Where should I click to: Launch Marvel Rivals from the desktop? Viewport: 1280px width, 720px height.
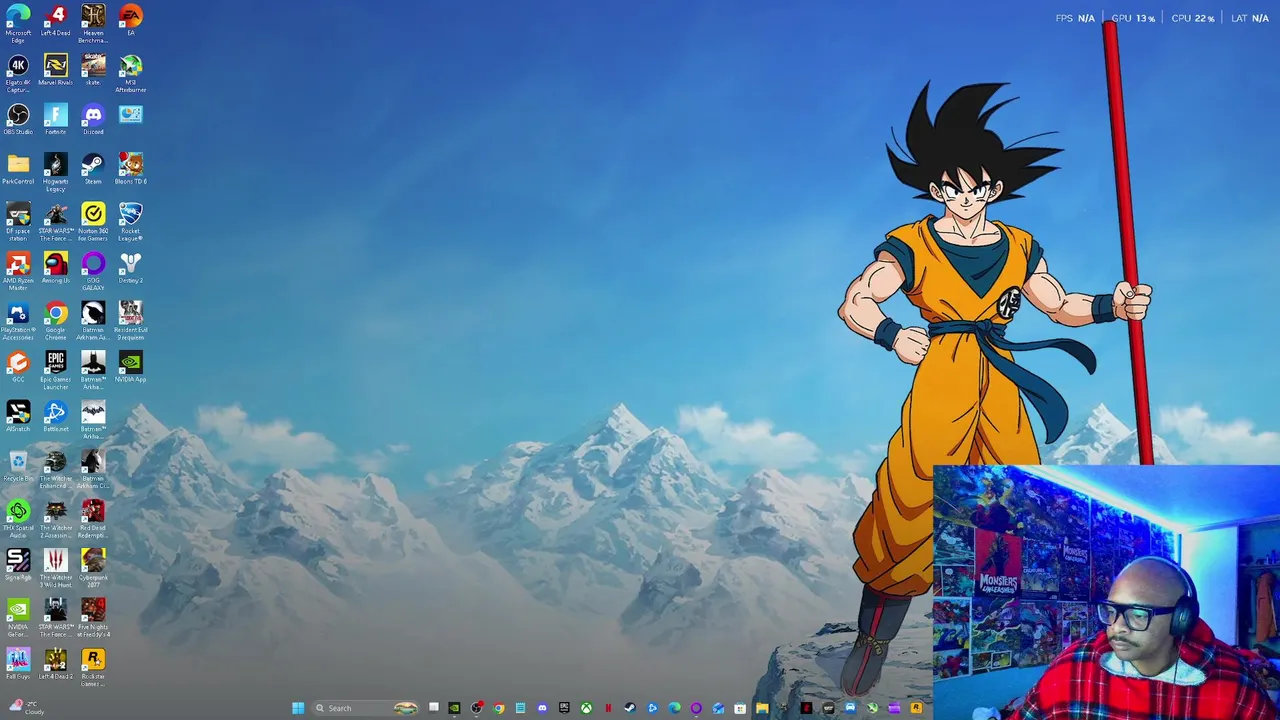(56, 70)
